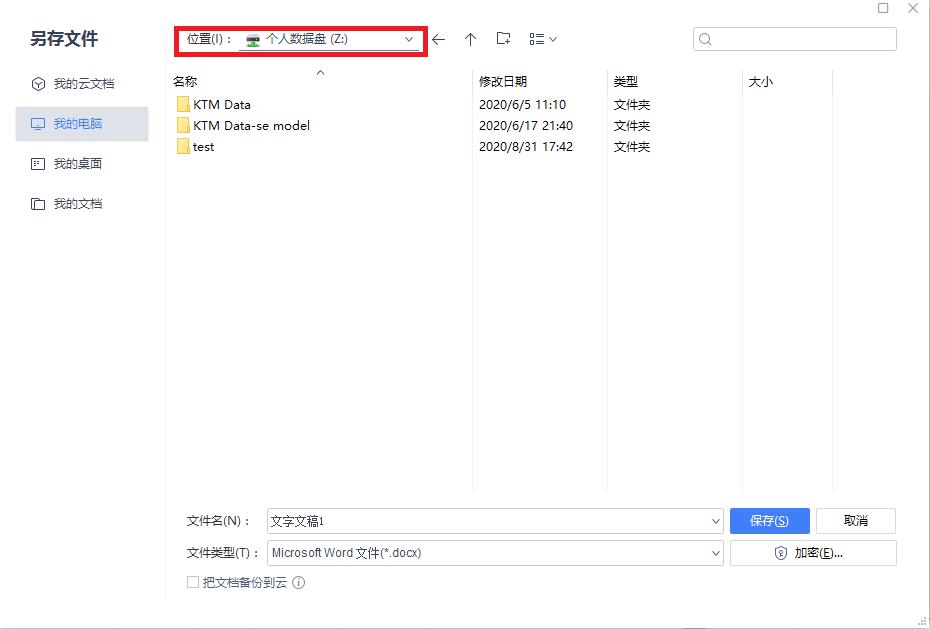930x629 pixels.
Task: Sort by 修改日期 column header
Action: pos(503,82)
